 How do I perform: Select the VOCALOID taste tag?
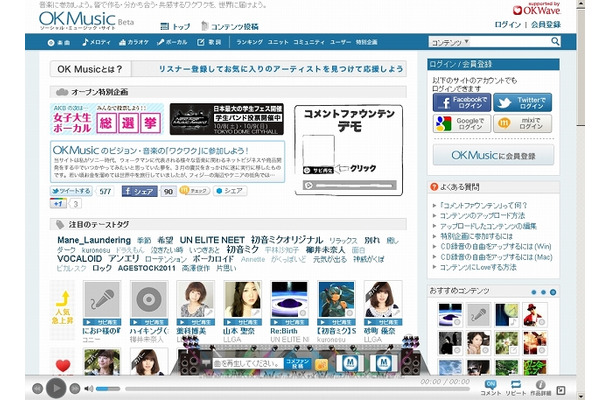click(x=79, y=259)
